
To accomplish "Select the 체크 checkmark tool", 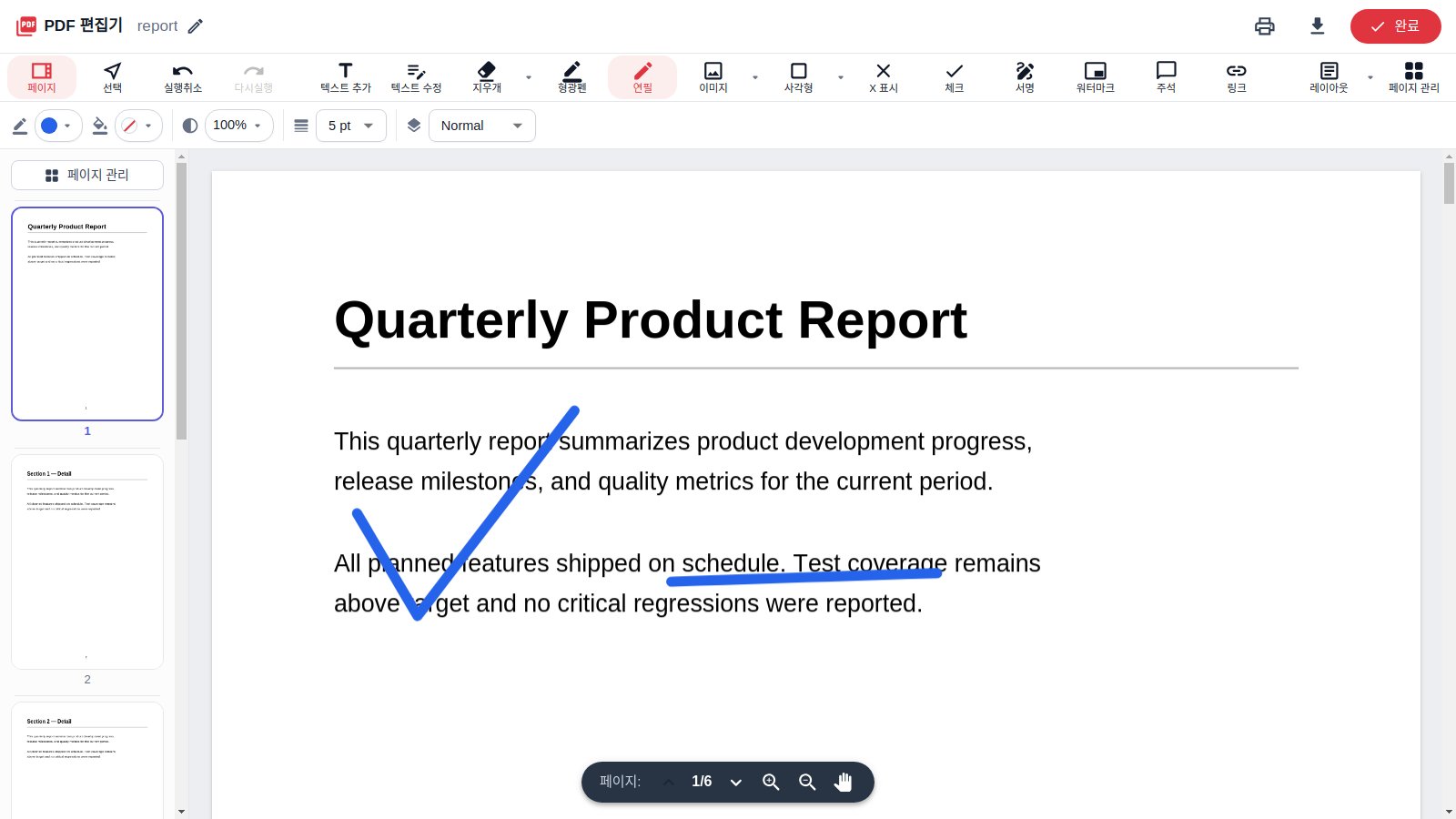I will [955, 77].
